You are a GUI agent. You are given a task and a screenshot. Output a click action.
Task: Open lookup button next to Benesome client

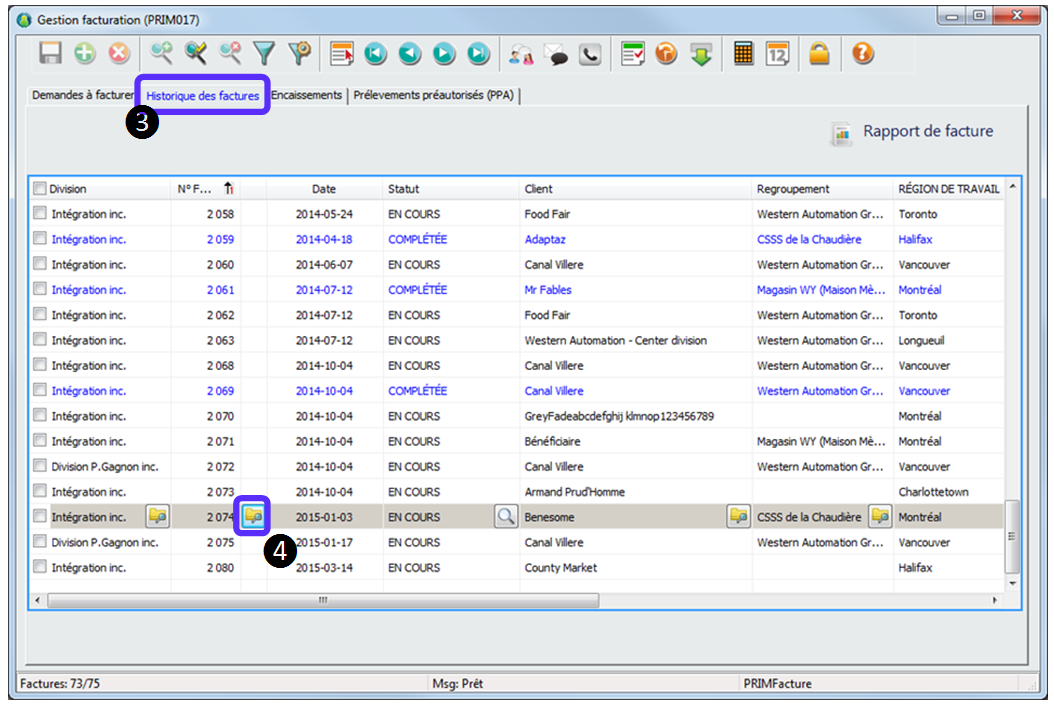click(x=738, y=516)
